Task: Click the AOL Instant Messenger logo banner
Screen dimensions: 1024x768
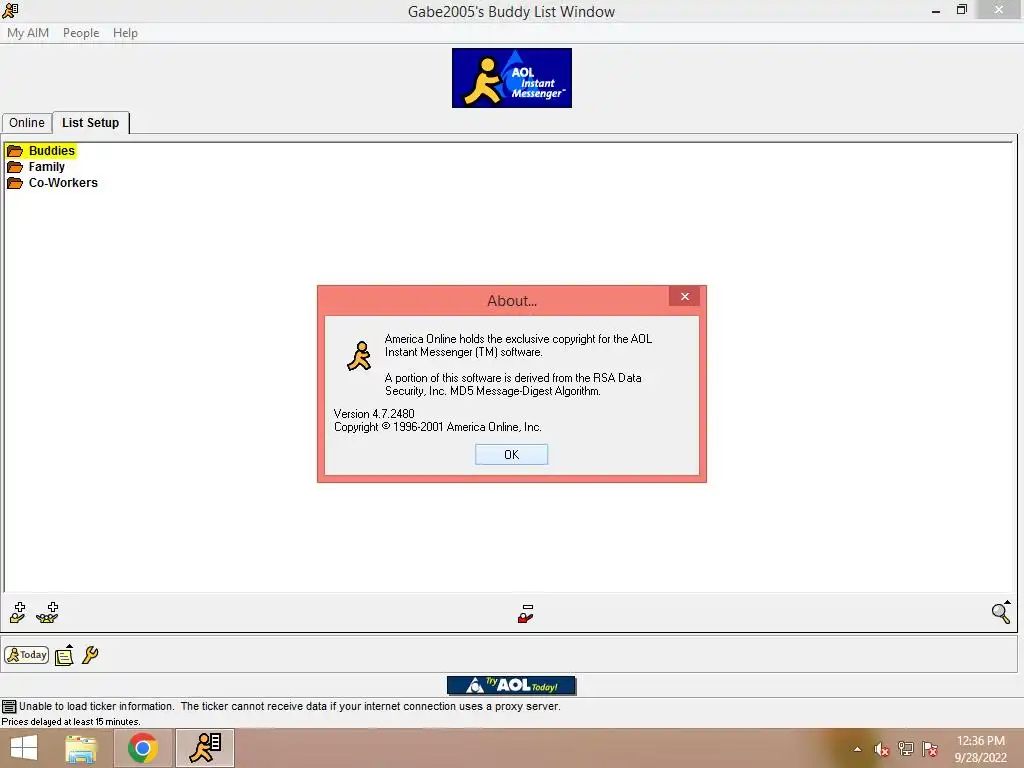Action: click(512, 78)
